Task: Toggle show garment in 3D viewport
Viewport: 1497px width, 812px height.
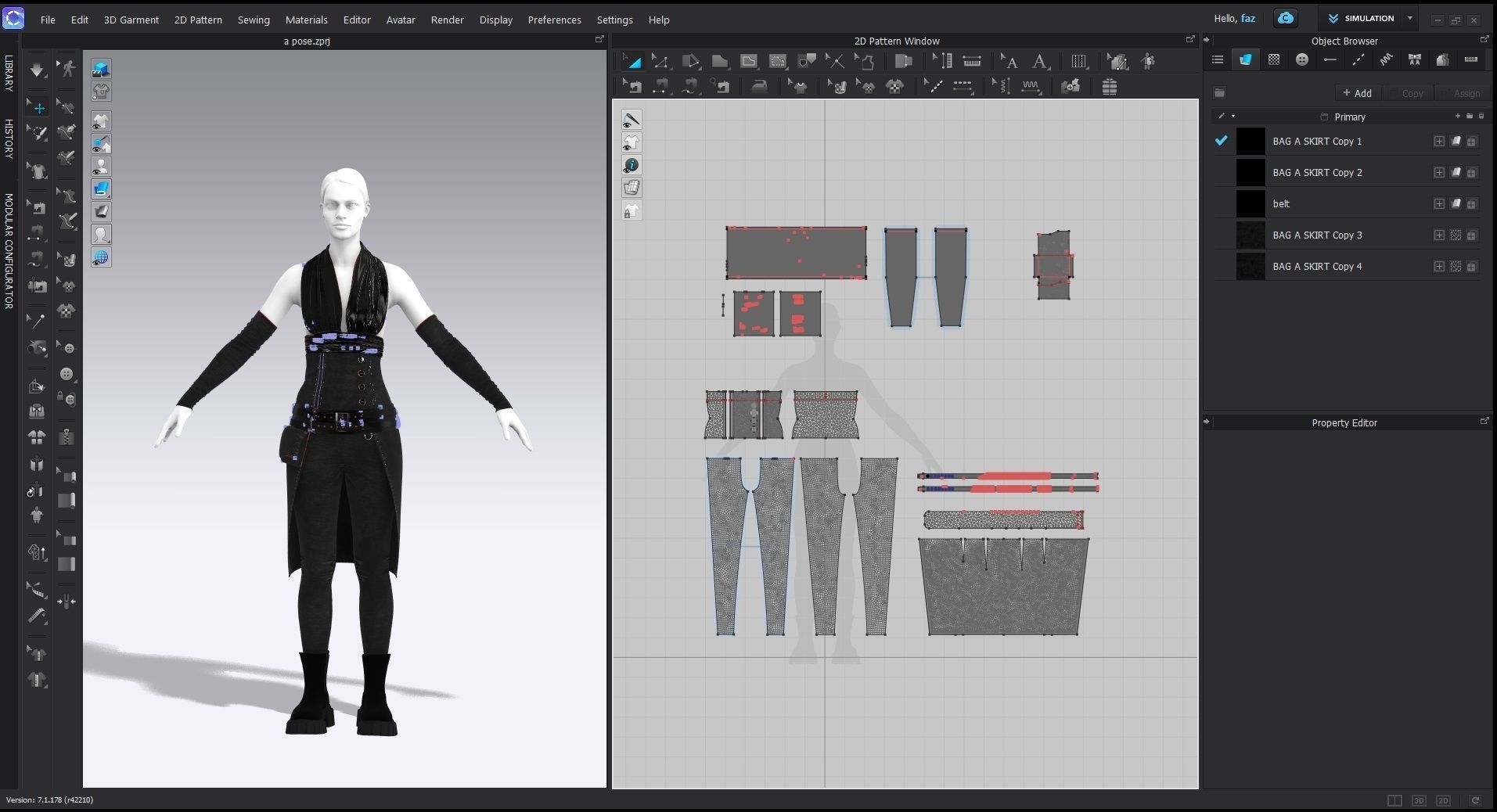Action: [101, 121]
